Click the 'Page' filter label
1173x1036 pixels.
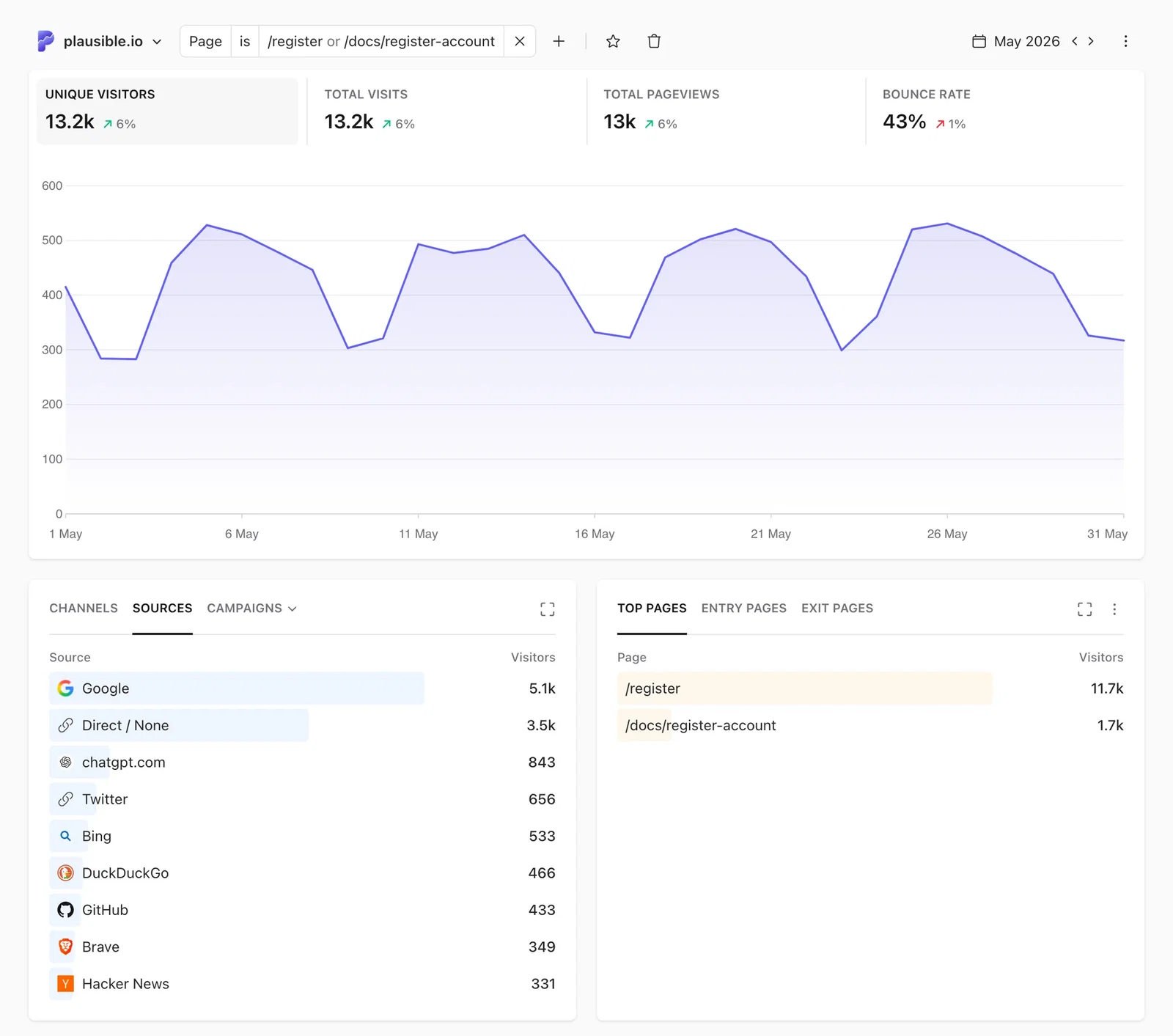tap(205, 41)
